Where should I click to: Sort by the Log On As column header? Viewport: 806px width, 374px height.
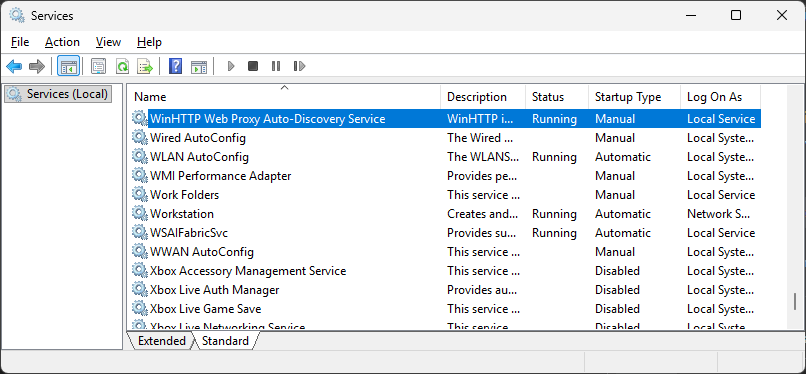(721, 97)
